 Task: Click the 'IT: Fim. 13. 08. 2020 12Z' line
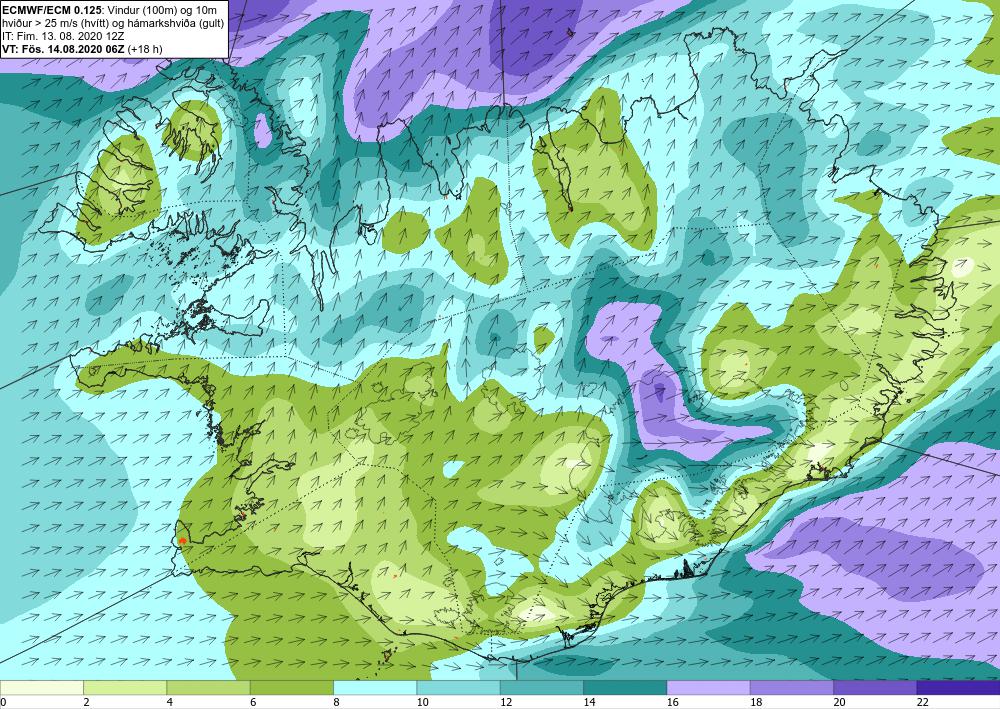click(x=63, y=36)
